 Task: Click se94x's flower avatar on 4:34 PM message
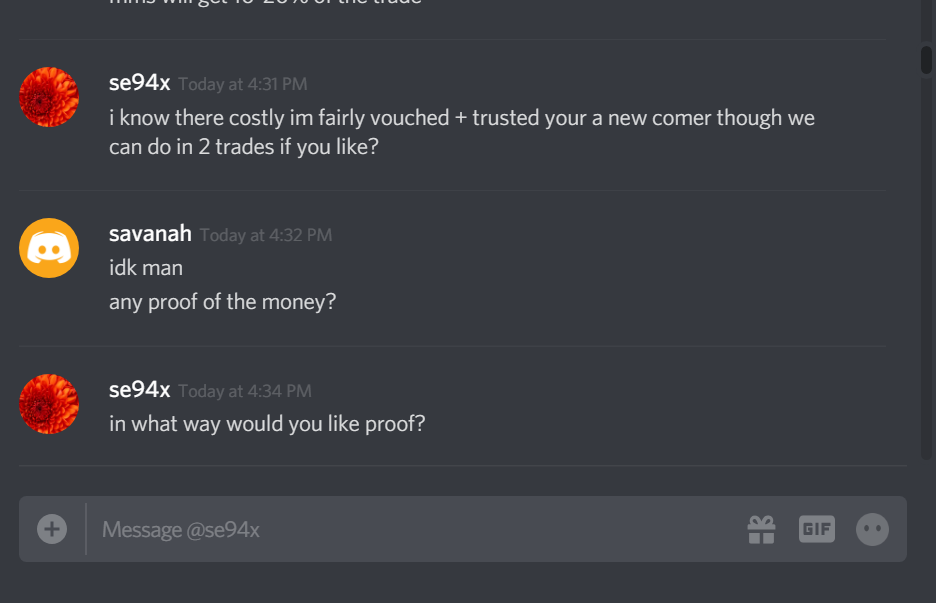tap(49, 404)
